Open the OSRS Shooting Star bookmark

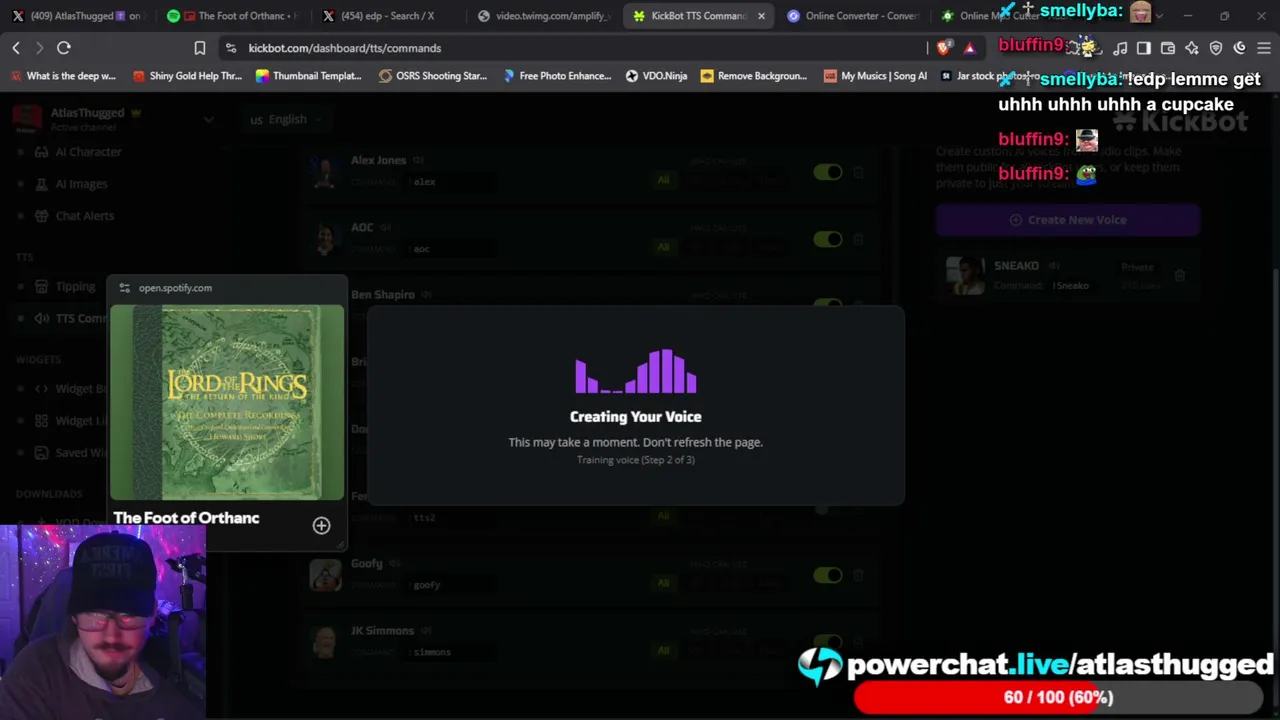click(x=432, y=76)
